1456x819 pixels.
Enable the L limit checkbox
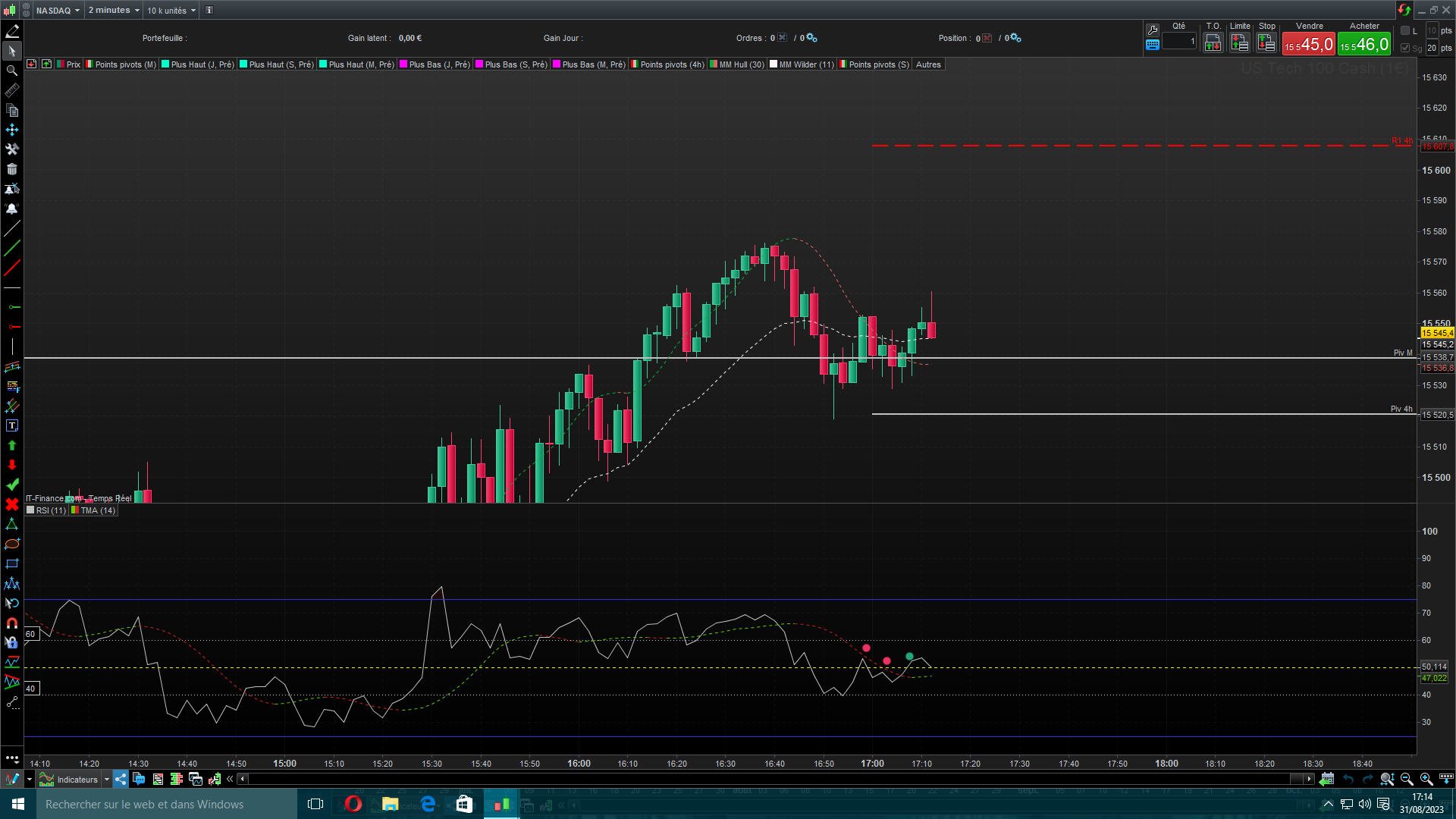[1405, 31]
